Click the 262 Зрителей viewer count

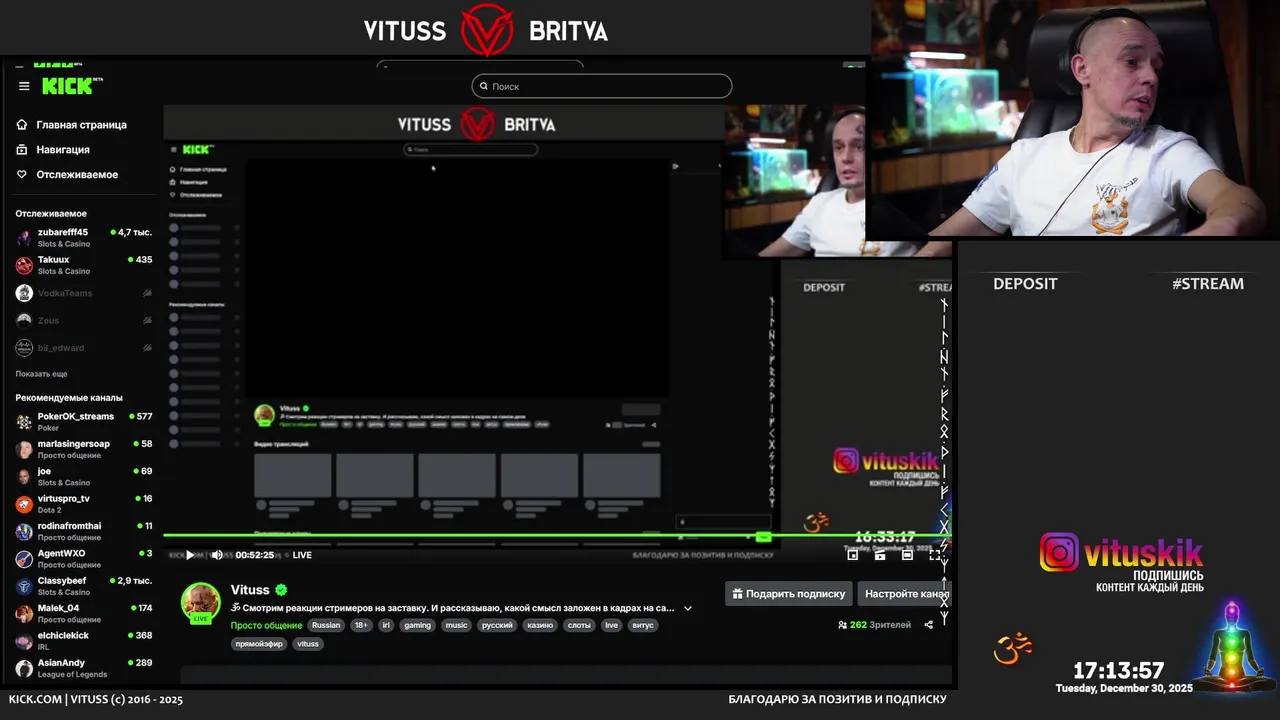click(874, 625)
